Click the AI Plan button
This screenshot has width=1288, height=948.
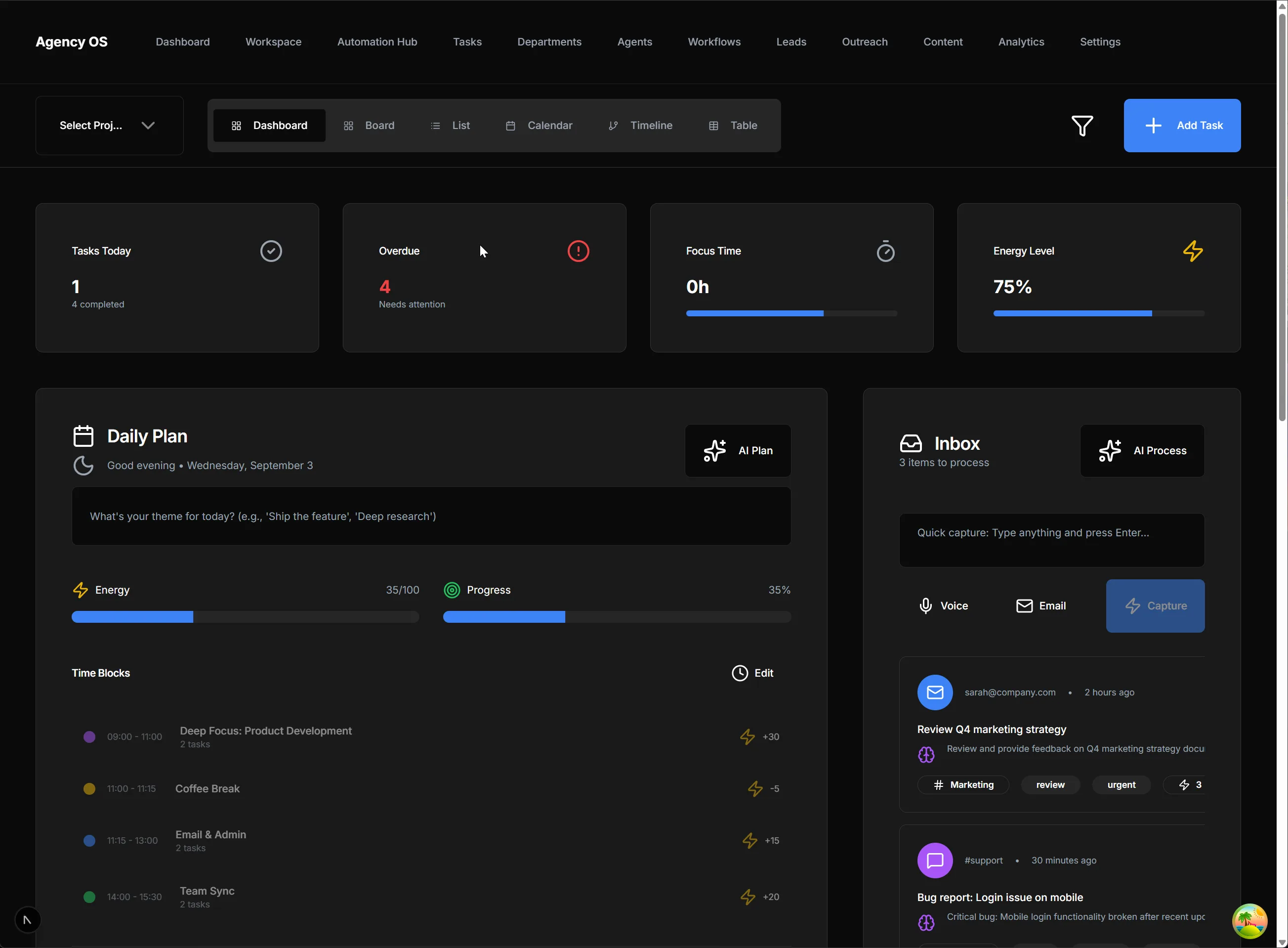(x=738, y=451)
